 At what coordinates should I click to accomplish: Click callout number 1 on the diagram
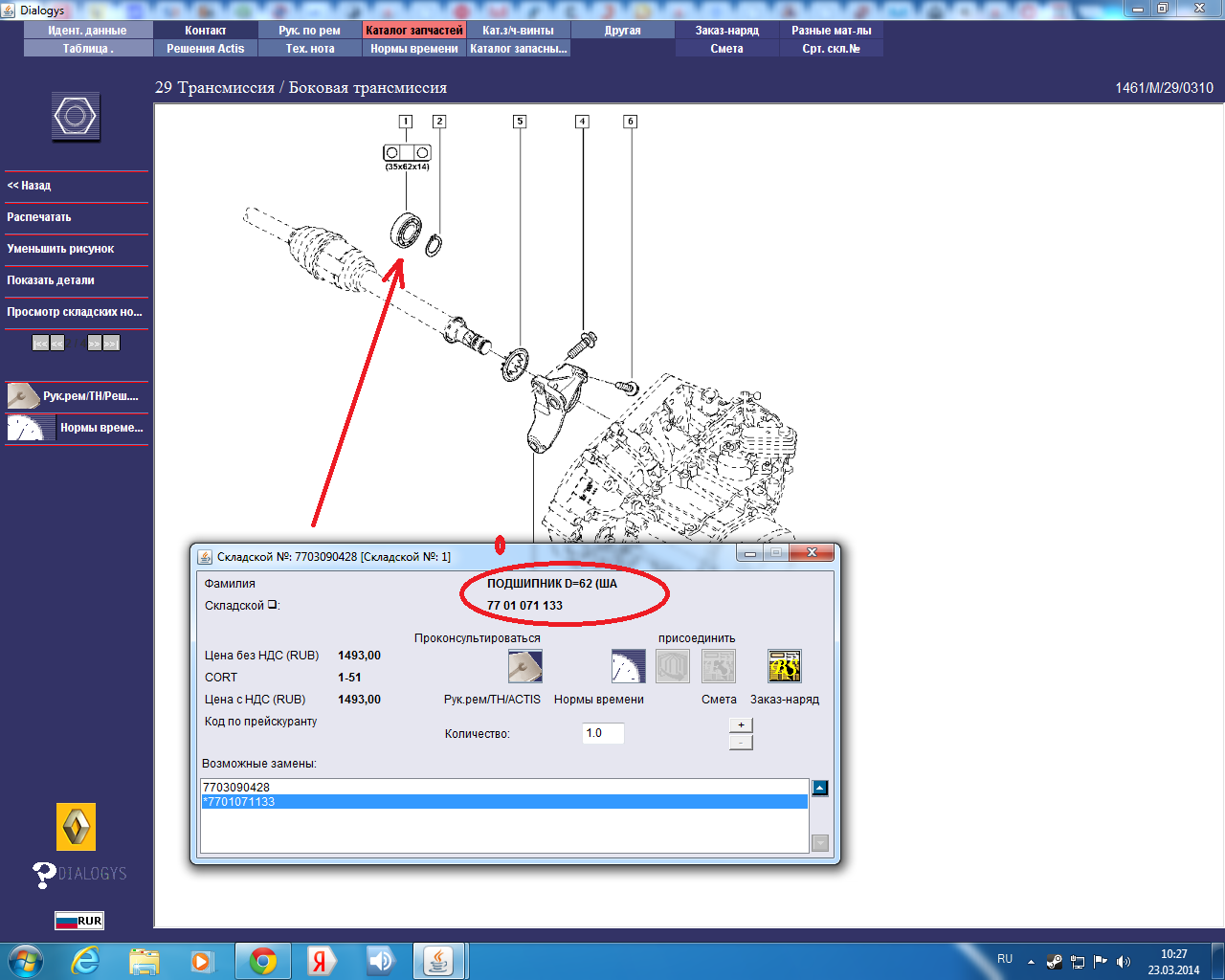406,122
